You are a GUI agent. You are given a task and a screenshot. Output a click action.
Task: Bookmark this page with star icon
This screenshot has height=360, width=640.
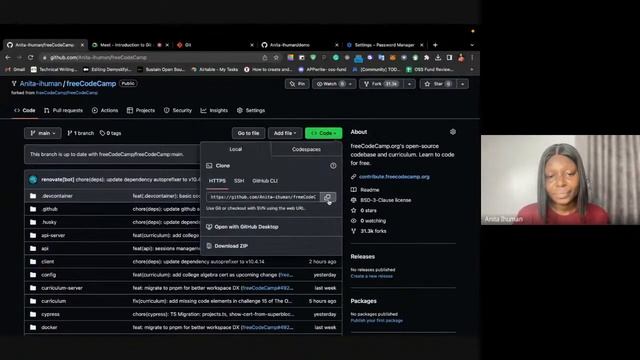(x=276, y=58)
